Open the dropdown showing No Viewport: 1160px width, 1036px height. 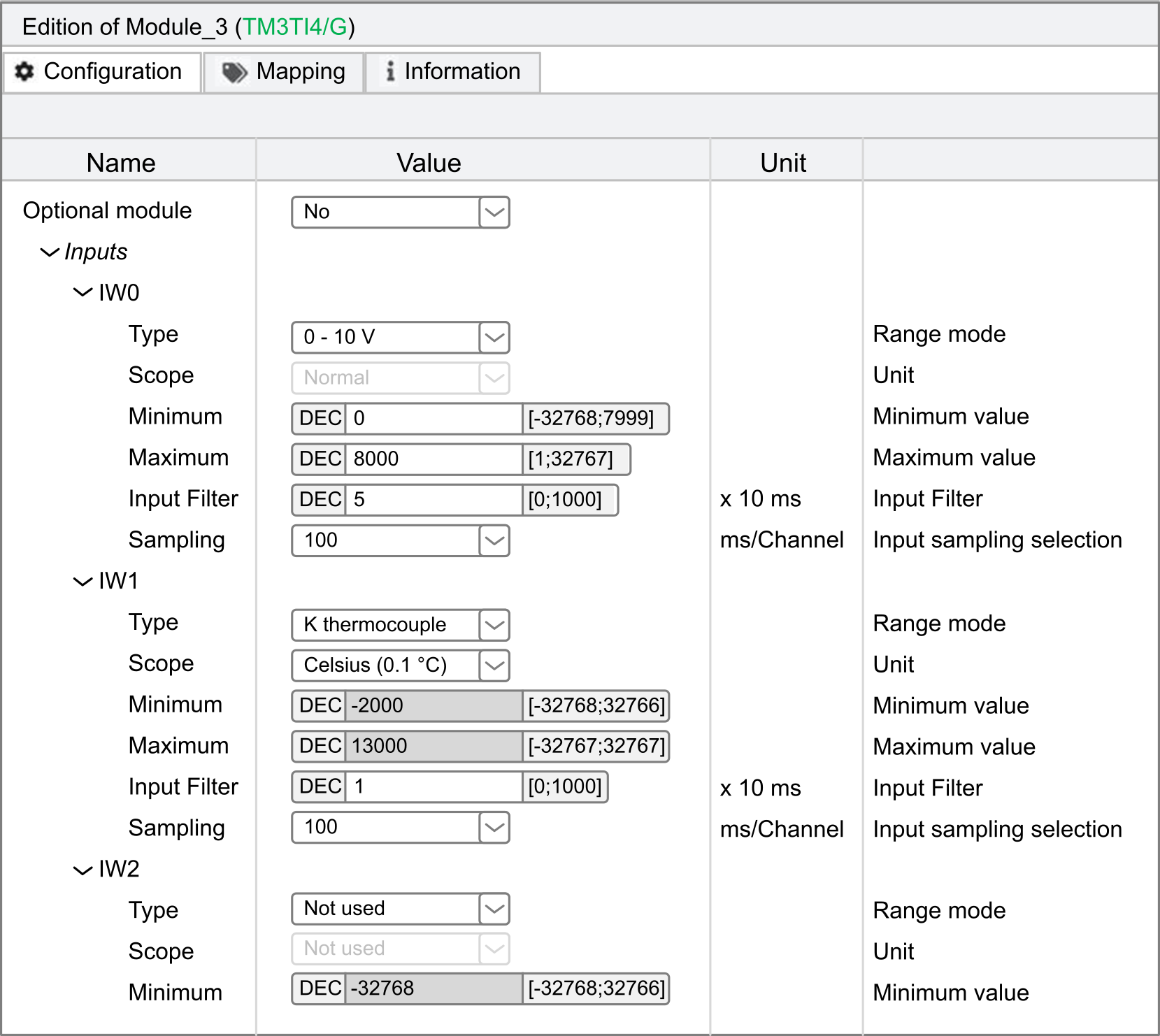pos(400,212)
